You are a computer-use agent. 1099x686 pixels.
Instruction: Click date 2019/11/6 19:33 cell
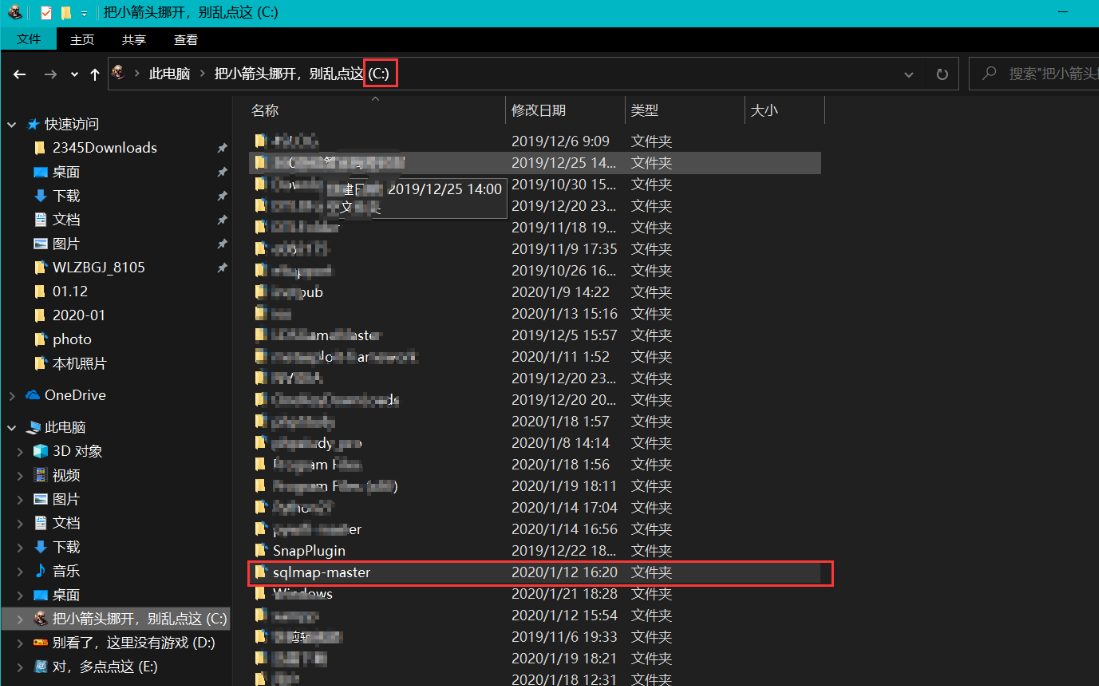[564, 637]
